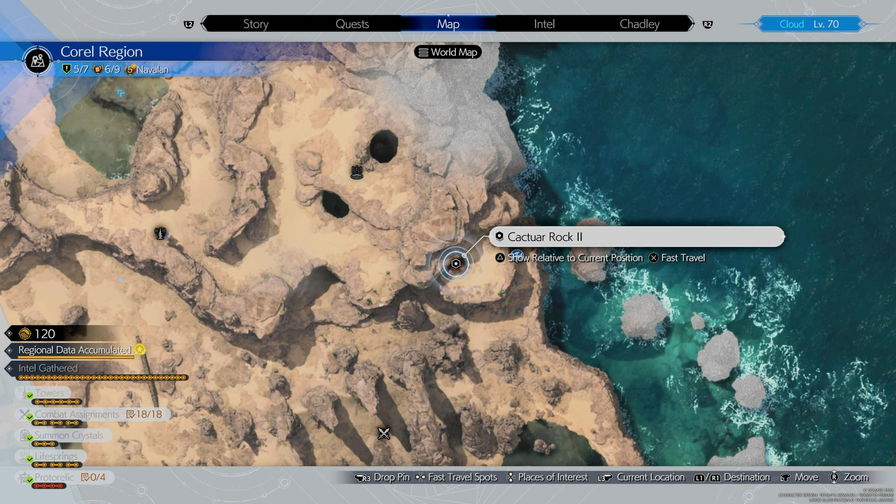Click the dark marker icon near the crater

point(356,172)
